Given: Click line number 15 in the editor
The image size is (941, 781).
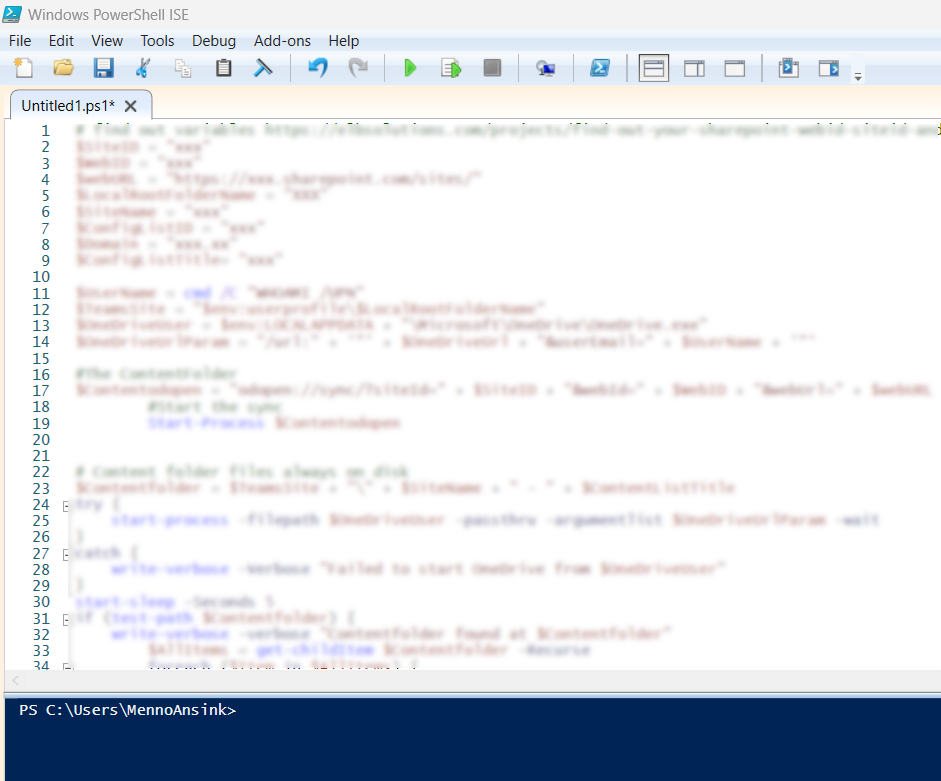Looking at the screenshot, I should point(41,358).
